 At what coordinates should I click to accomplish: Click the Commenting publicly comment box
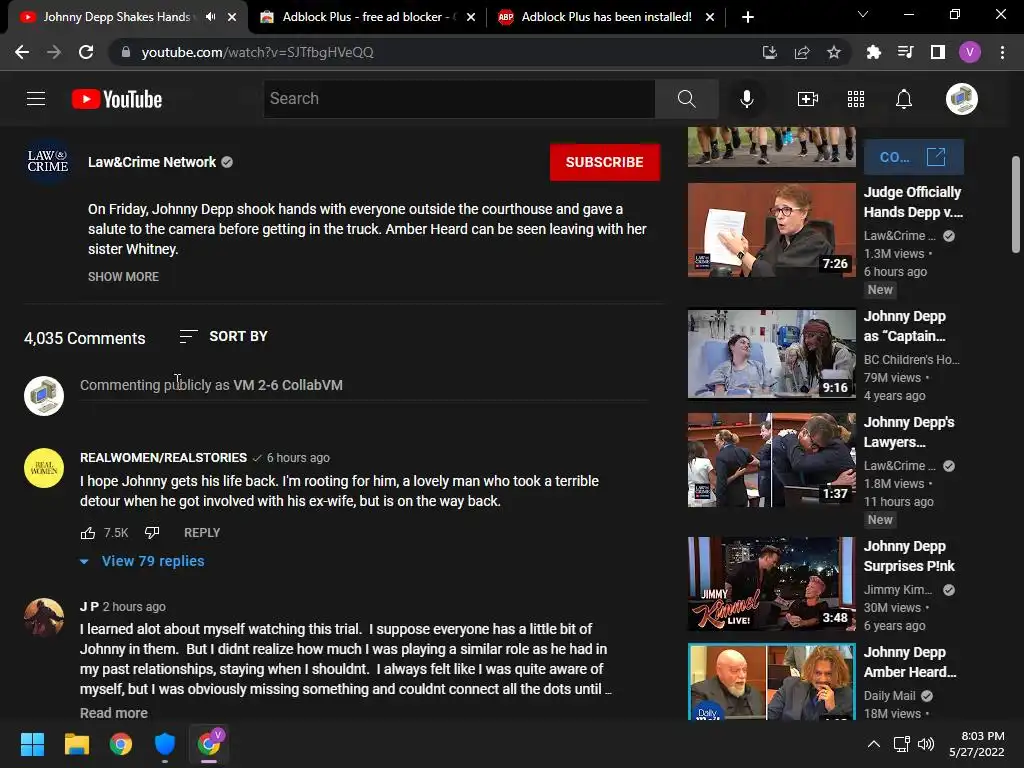tap(364, 385)
